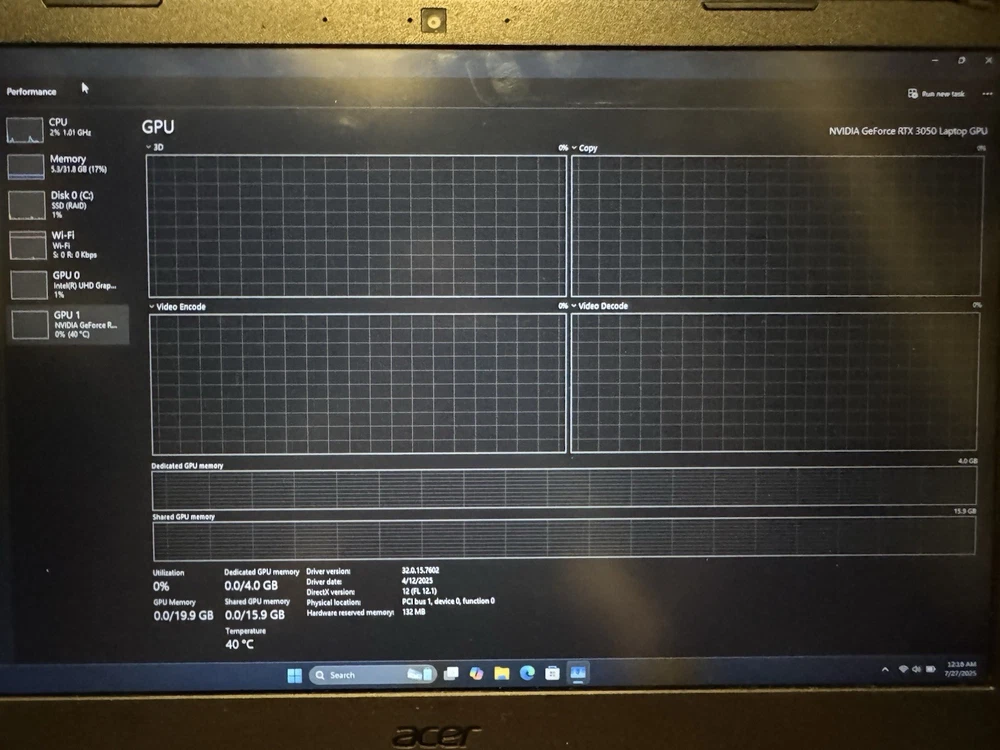
Task: Select Disk 0 (C:) in sidebar
Action: (x=67, y=203)
